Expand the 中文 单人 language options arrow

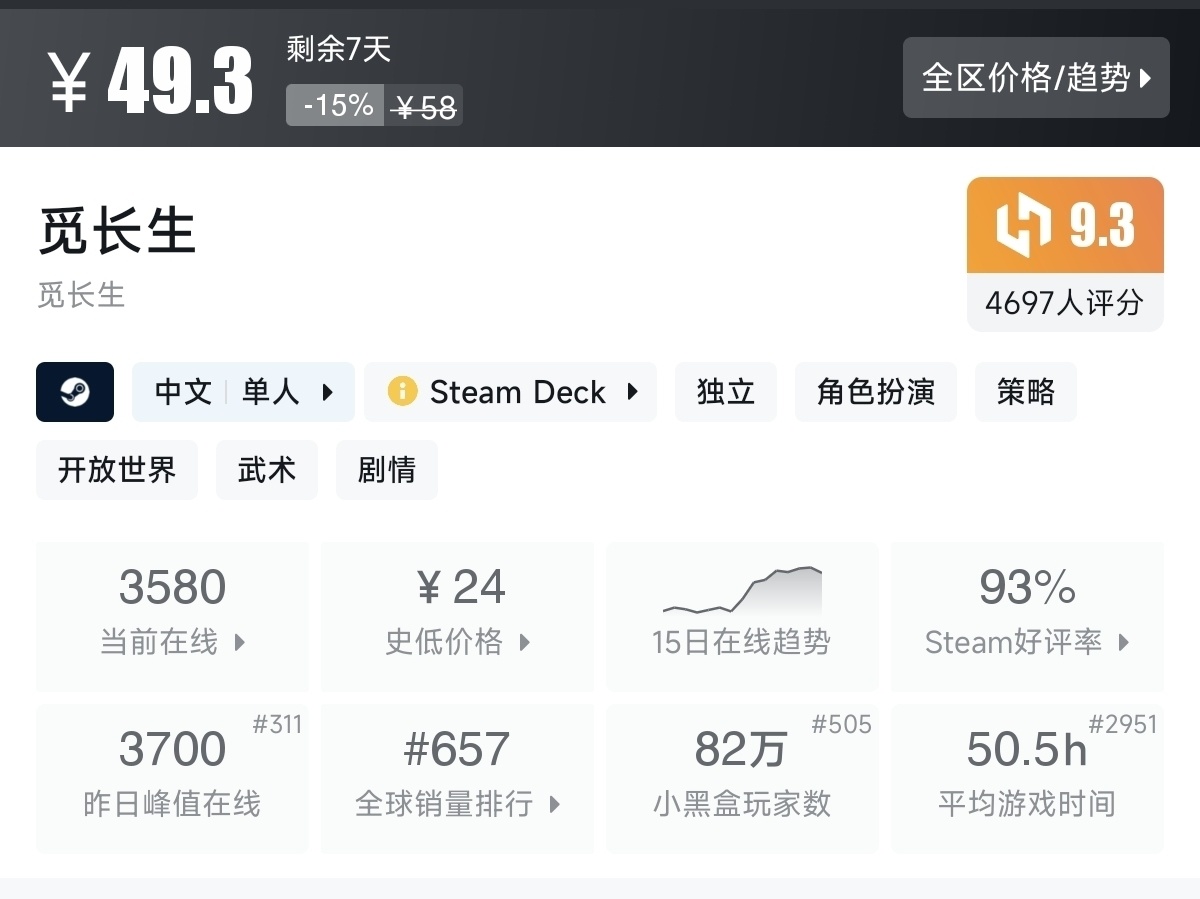(x=328, y=392)
